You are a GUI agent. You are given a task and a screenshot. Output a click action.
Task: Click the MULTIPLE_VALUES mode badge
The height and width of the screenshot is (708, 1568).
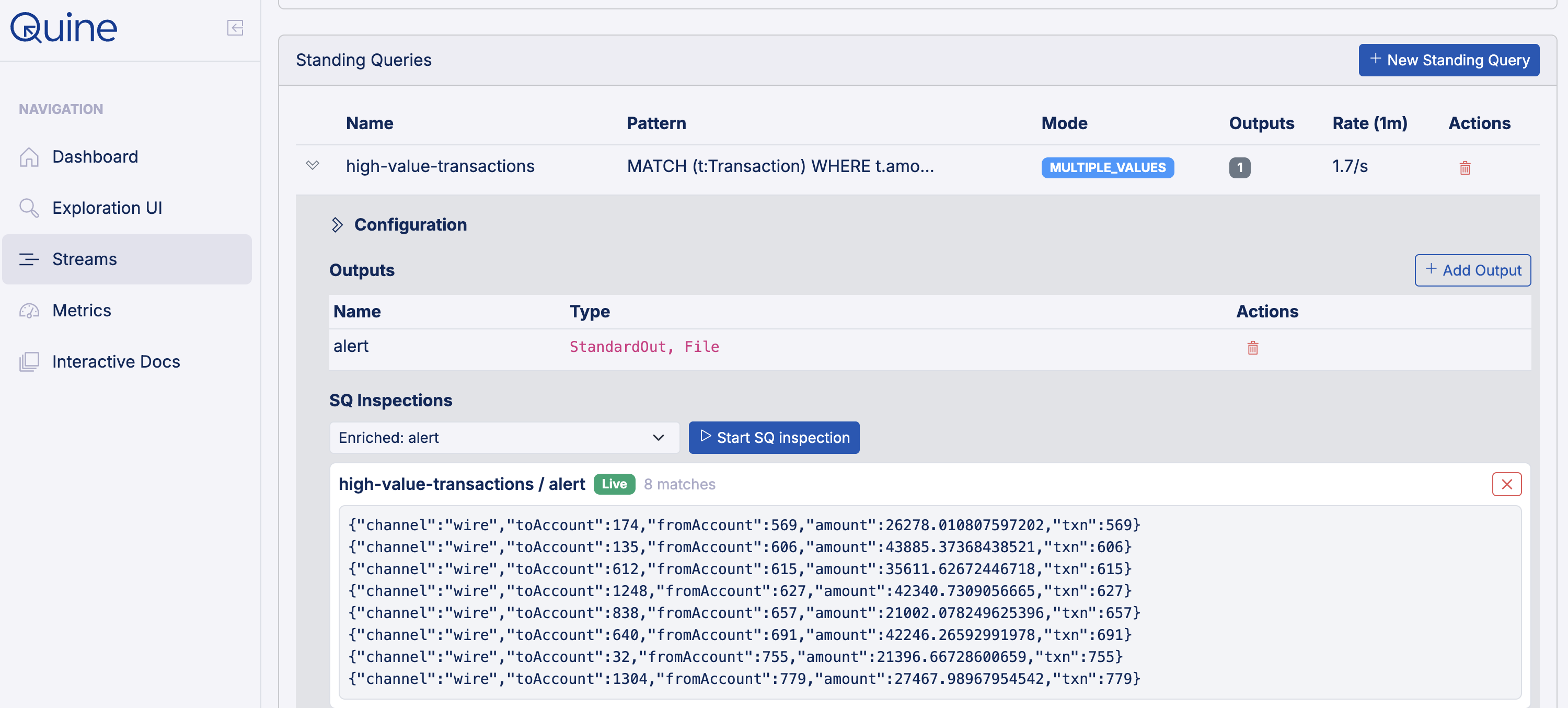coord(1107,167)
